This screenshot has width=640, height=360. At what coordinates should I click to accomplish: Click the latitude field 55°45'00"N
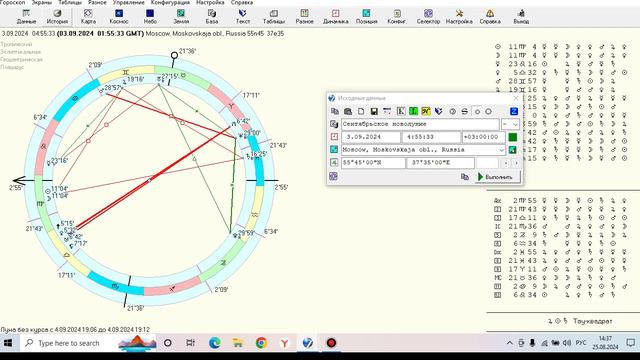click(373, 163)
